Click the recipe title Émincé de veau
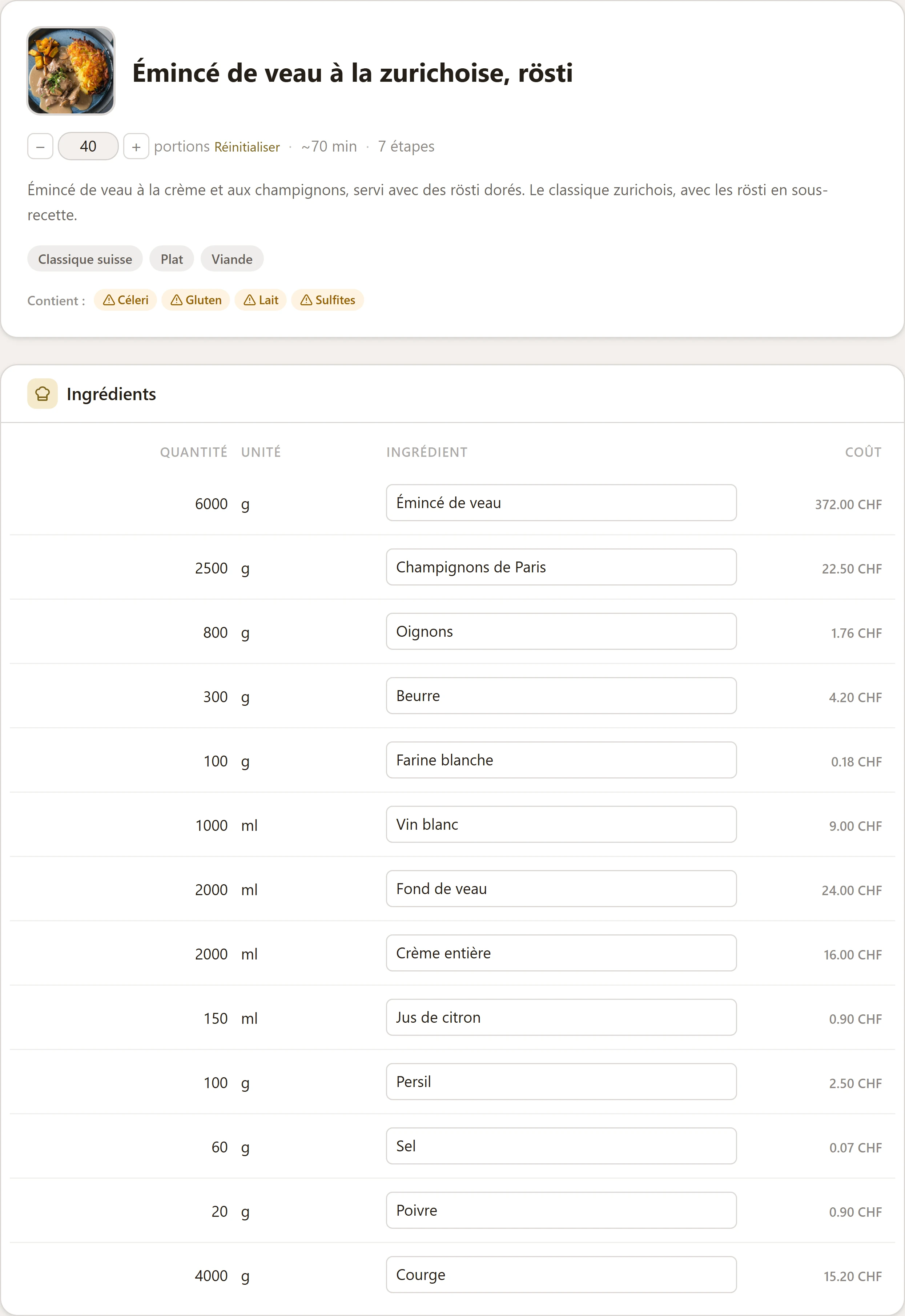Image resolution: width=905 pixels, height=1316 pixels. 353,73
